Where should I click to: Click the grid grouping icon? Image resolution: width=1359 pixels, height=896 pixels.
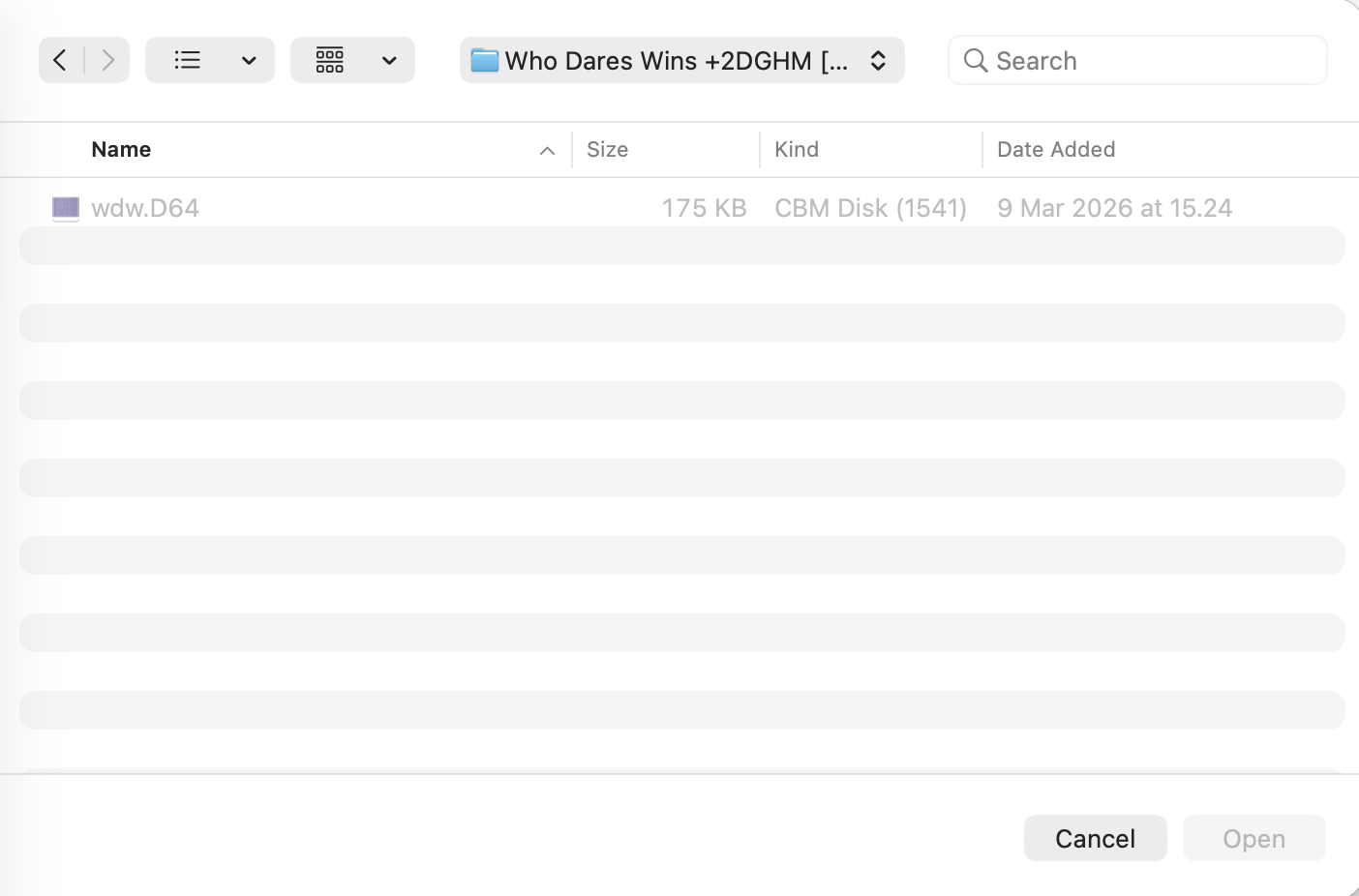point(330,60)
